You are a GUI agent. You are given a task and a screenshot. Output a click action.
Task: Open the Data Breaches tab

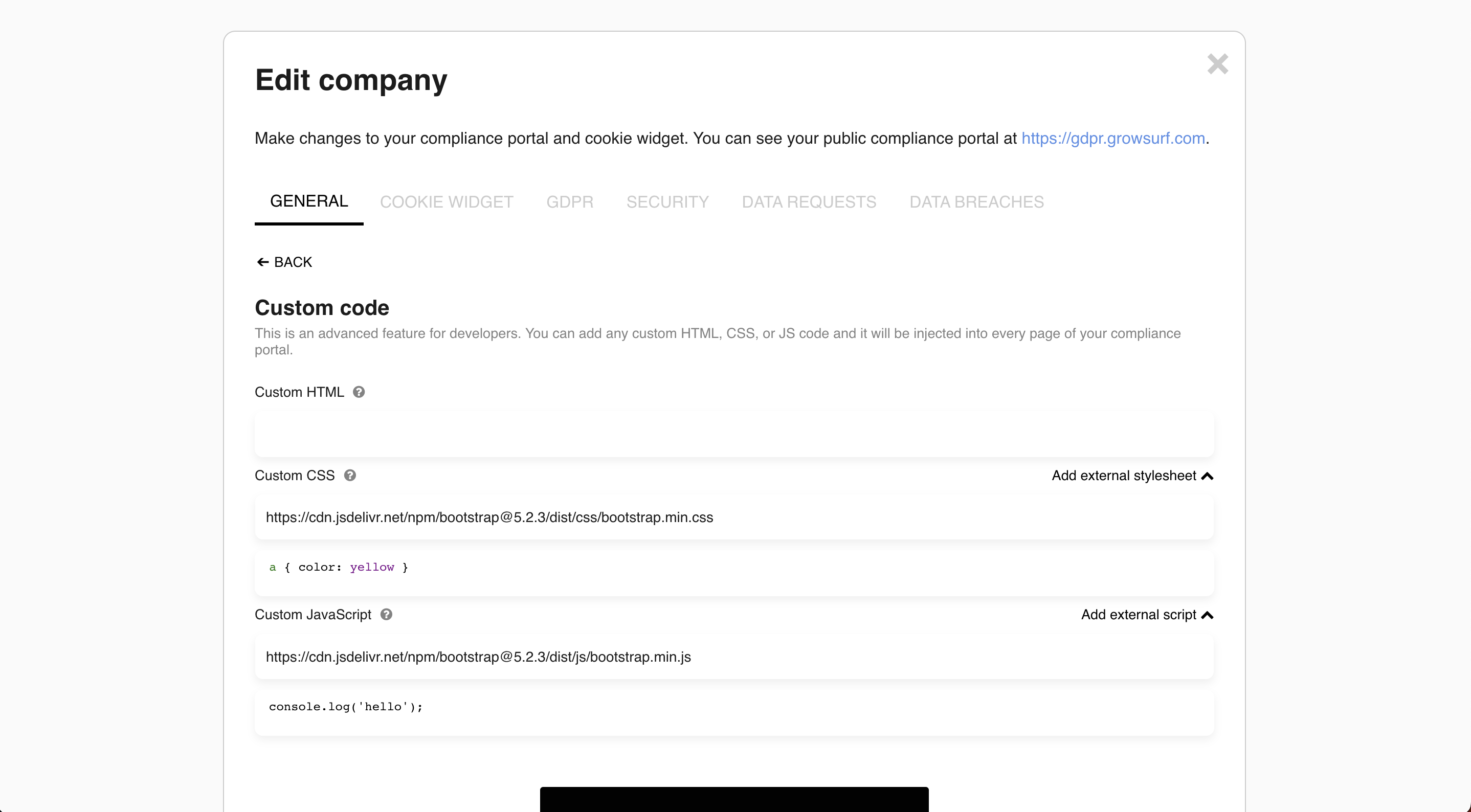[976, 202]
